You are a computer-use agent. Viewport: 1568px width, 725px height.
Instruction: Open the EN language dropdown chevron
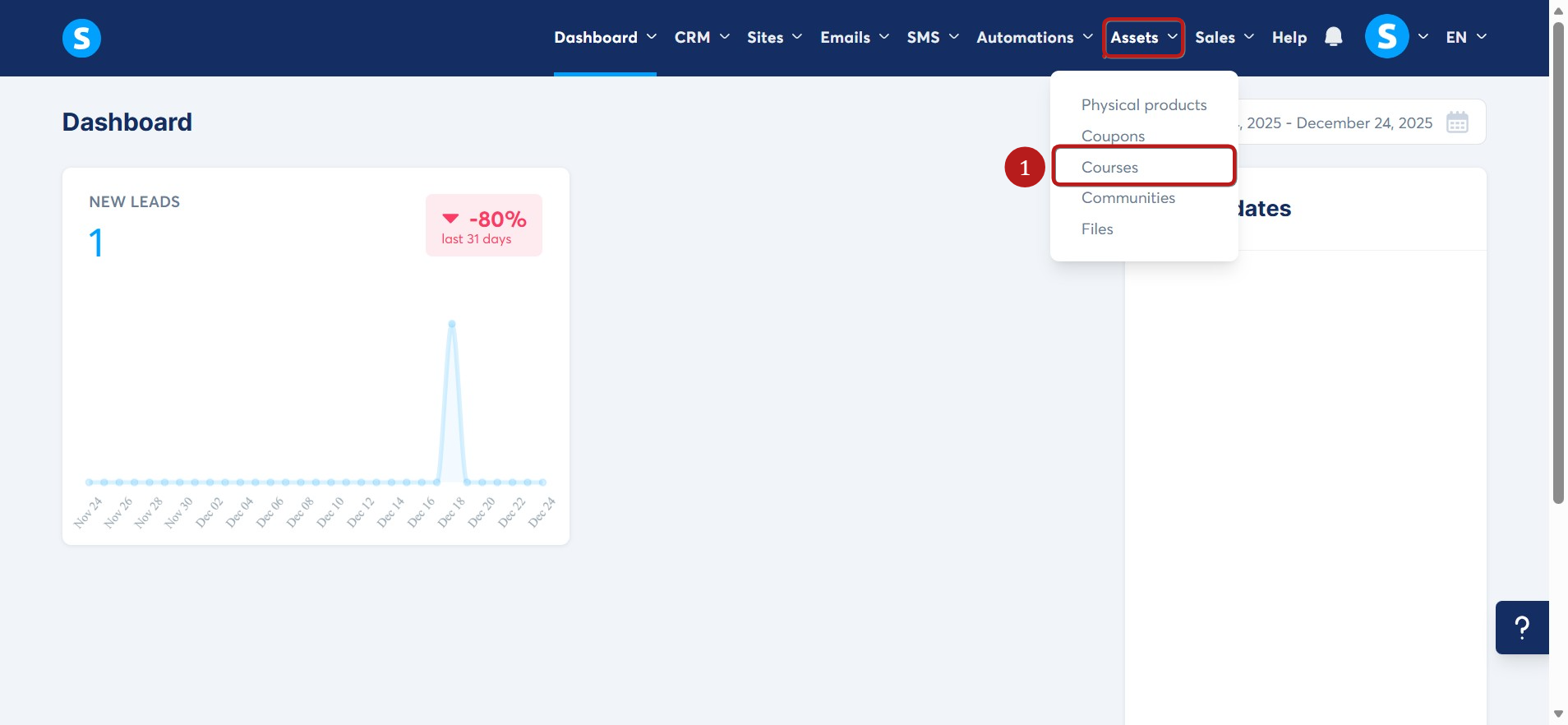click(1481, 37)
